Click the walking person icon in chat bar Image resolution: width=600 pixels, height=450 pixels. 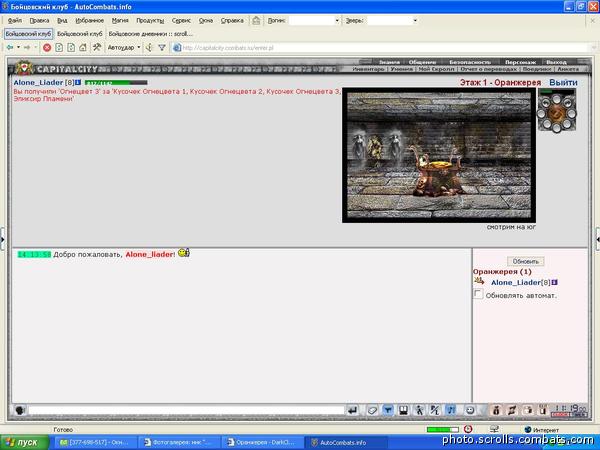tap(419, 410)
